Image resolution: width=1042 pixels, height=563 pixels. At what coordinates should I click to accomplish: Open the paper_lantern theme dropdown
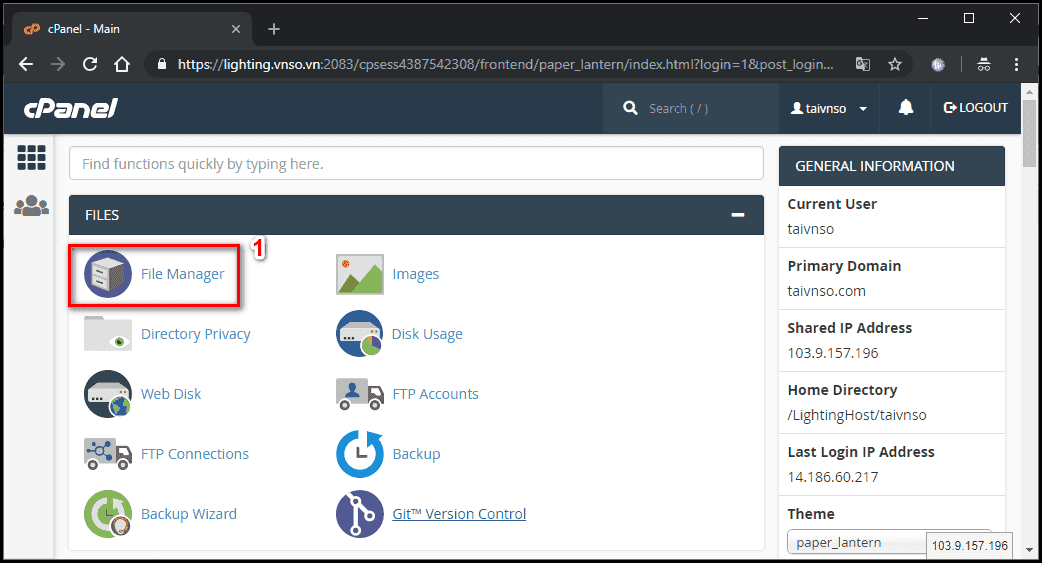(x=889, y=542)
